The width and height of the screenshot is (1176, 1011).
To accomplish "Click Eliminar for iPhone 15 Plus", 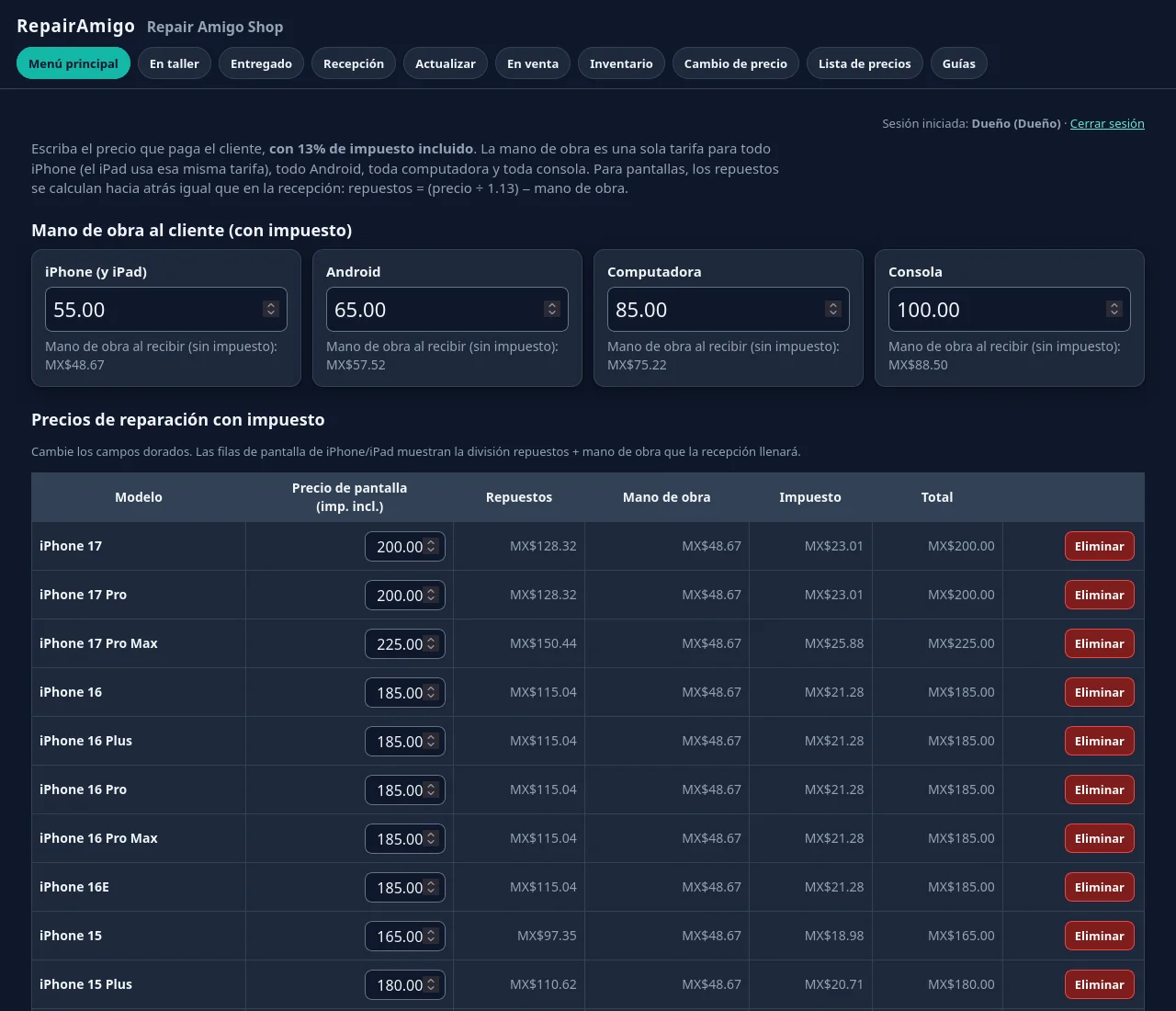I will click(x=1100, y=984).
